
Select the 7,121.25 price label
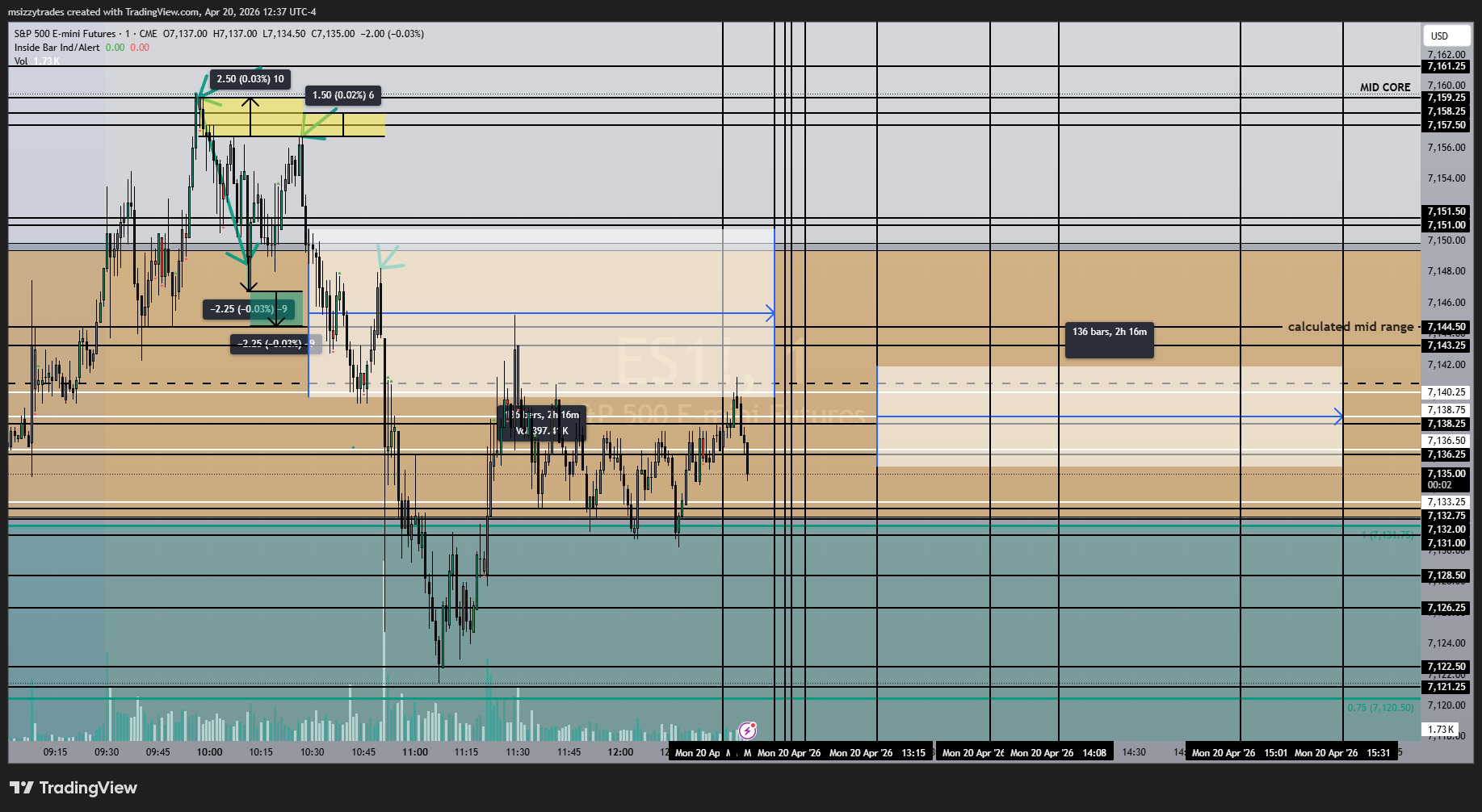1446,687
